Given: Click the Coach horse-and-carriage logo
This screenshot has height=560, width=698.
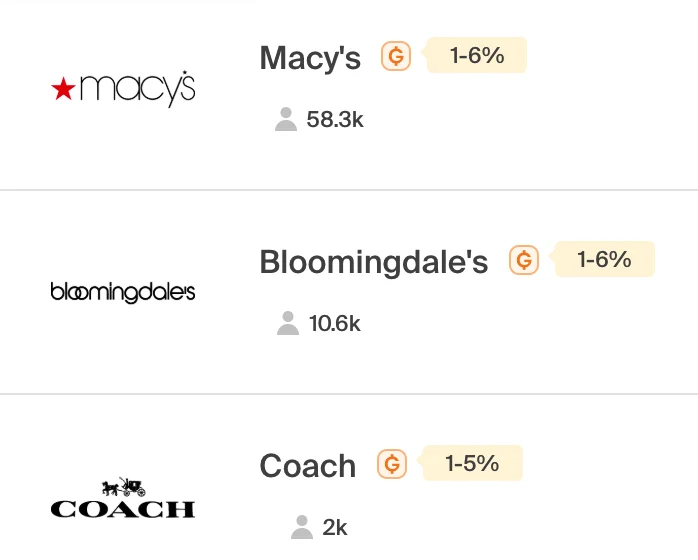Looking at the screenshot, I should [123, 498].
